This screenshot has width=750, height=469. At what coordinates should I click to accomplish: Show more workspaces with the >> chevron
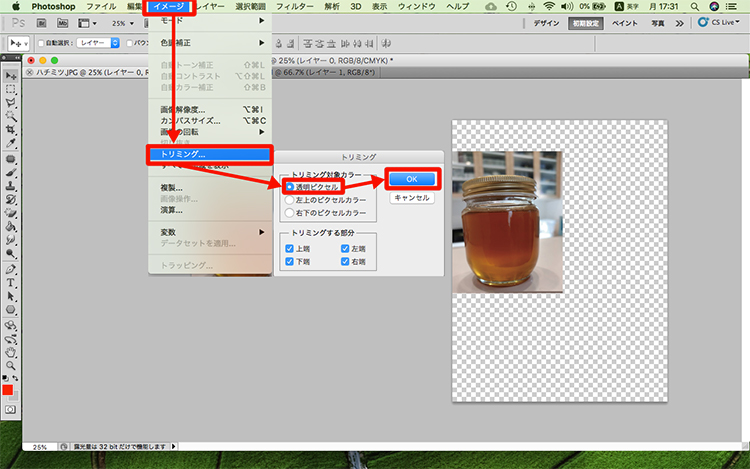coord(679,23)
